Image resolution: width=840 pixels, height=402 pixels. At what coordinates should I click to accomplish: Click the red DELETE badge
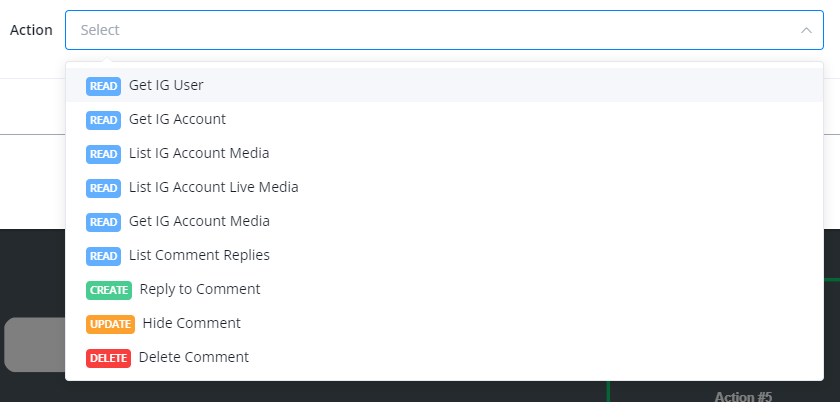tap(108, 358)
